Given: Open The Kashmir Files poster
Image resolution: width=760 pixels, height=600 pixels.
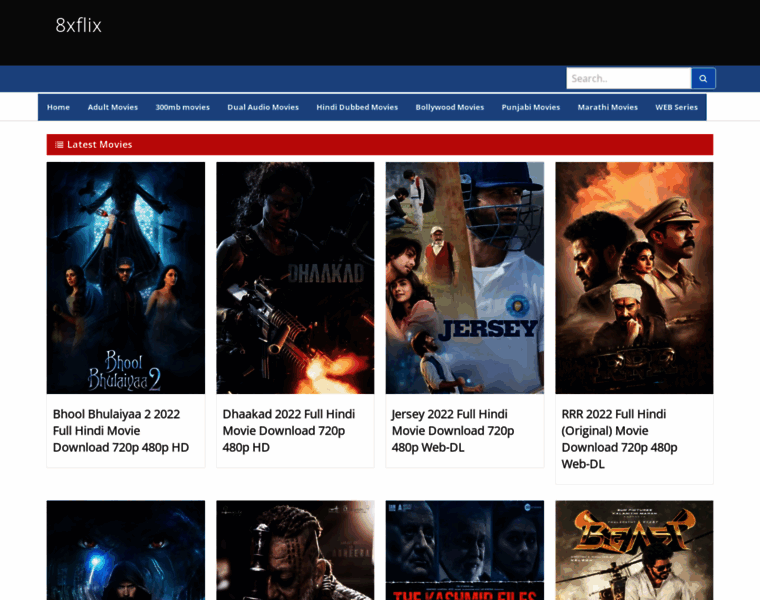Looking at the screenshot, I should click(464, 550).
